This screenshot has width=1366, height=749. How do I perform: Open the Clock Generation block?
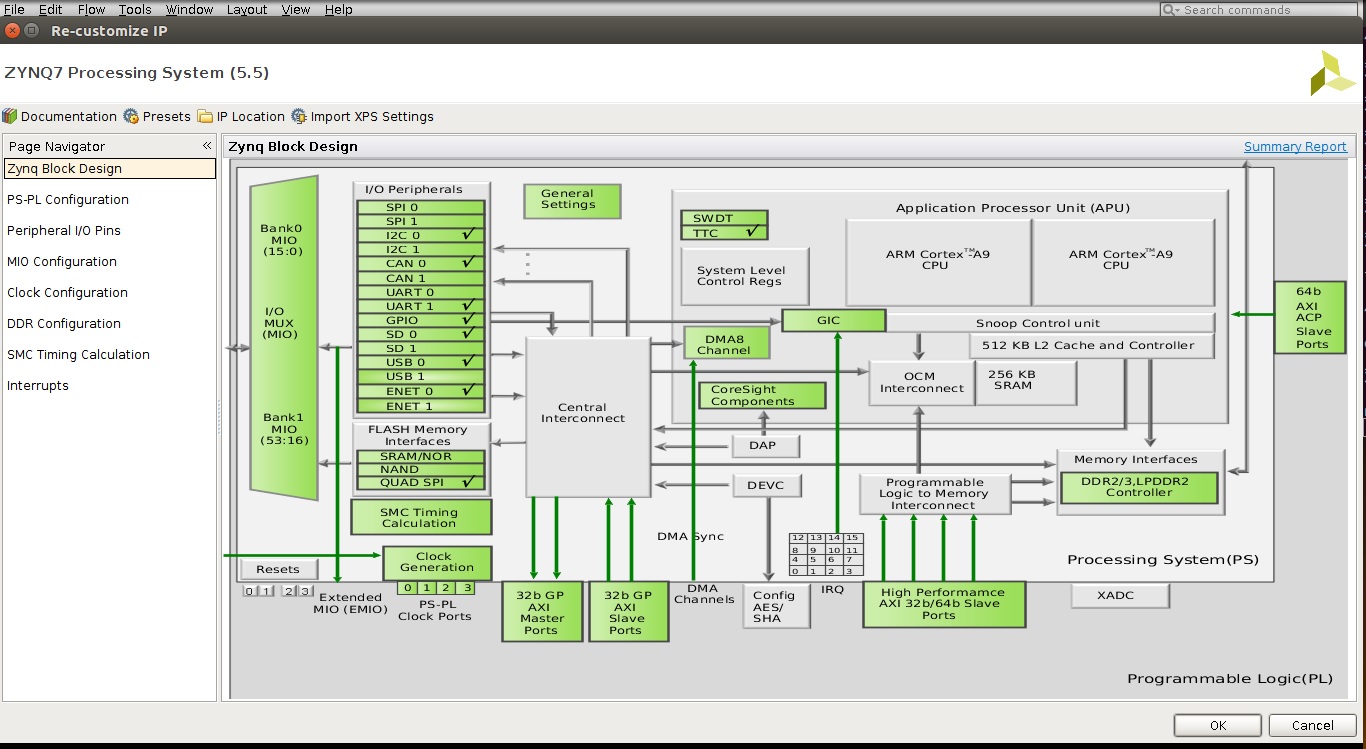(437, 563)
